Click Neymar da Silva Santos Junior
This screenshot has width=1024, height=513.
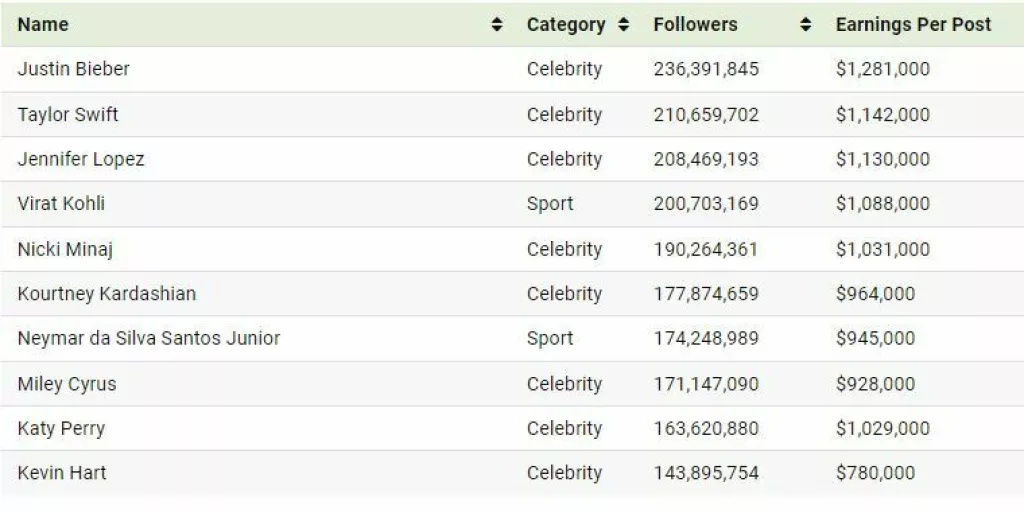[x=148, y=338]
